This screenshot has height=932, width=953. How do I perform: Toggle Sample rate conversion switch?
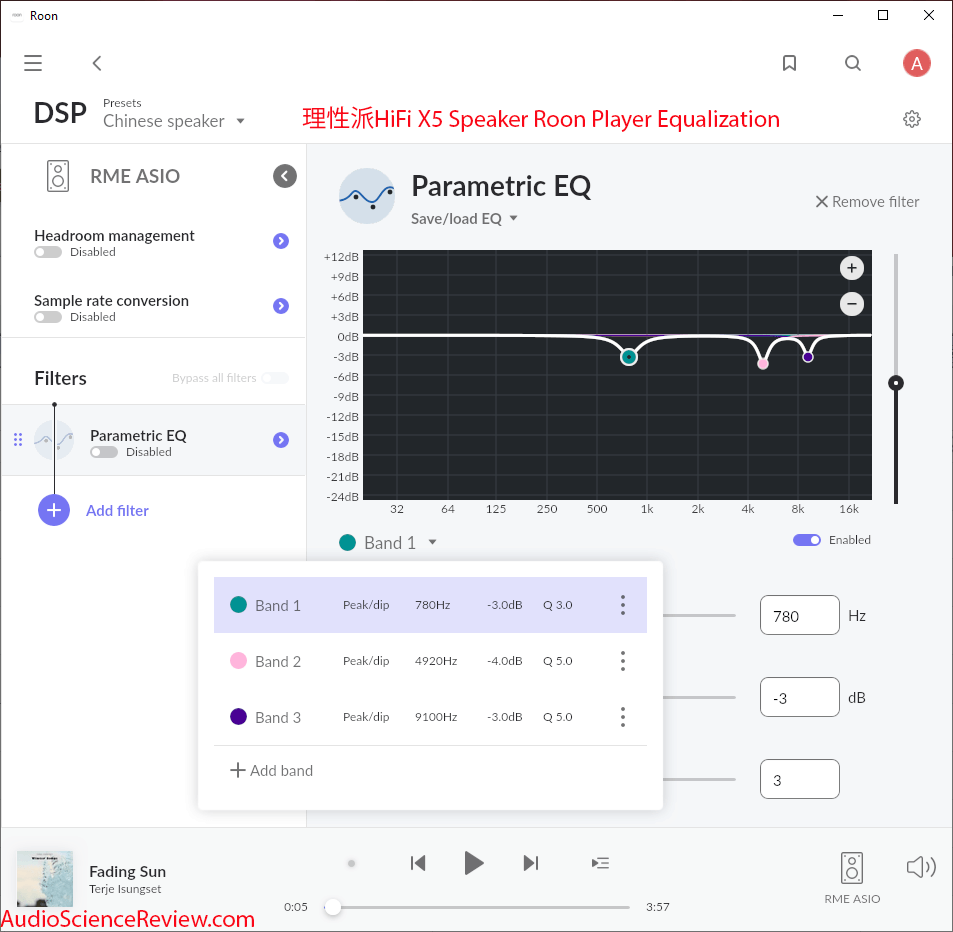48,317
